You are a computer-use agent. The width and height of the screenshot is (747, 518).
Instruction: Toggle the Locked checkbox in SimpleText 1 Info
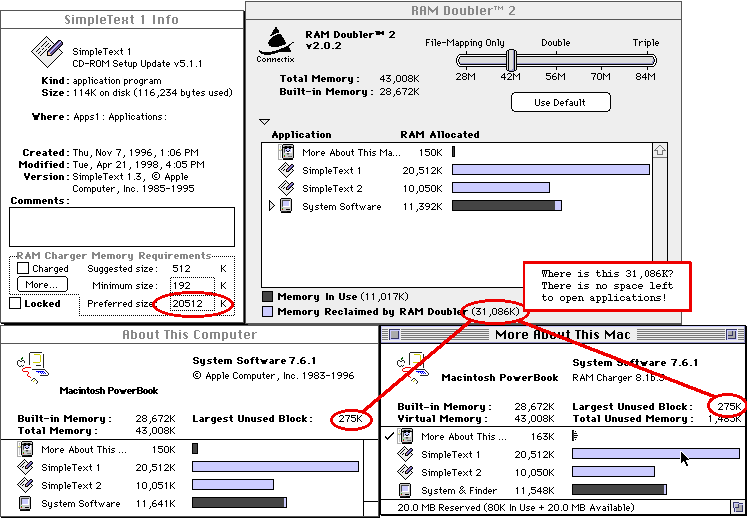[x=15, y=303]
